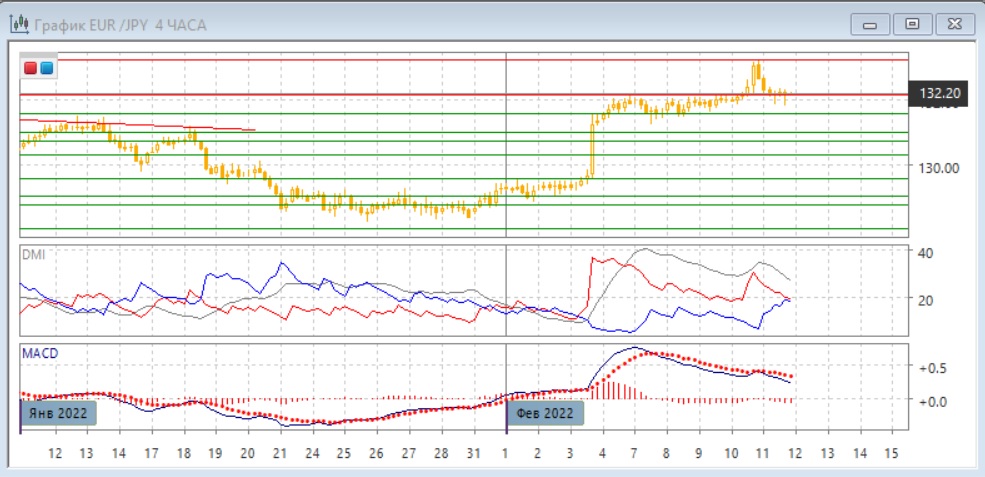
Task: Click the Янв 2022 month marker
Action: [x=58, y=411]
